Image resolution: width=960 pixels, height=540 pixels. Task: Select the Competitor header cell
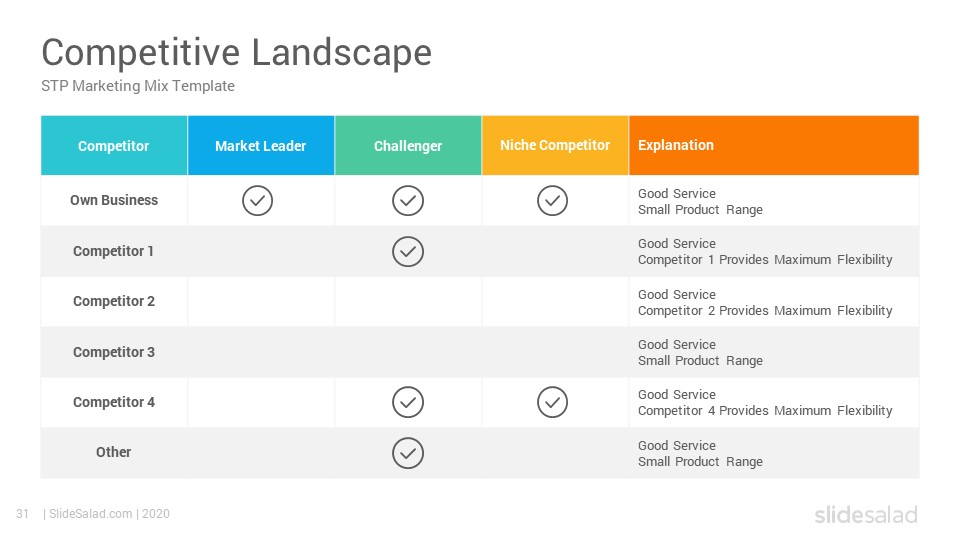tap(114, 146)
